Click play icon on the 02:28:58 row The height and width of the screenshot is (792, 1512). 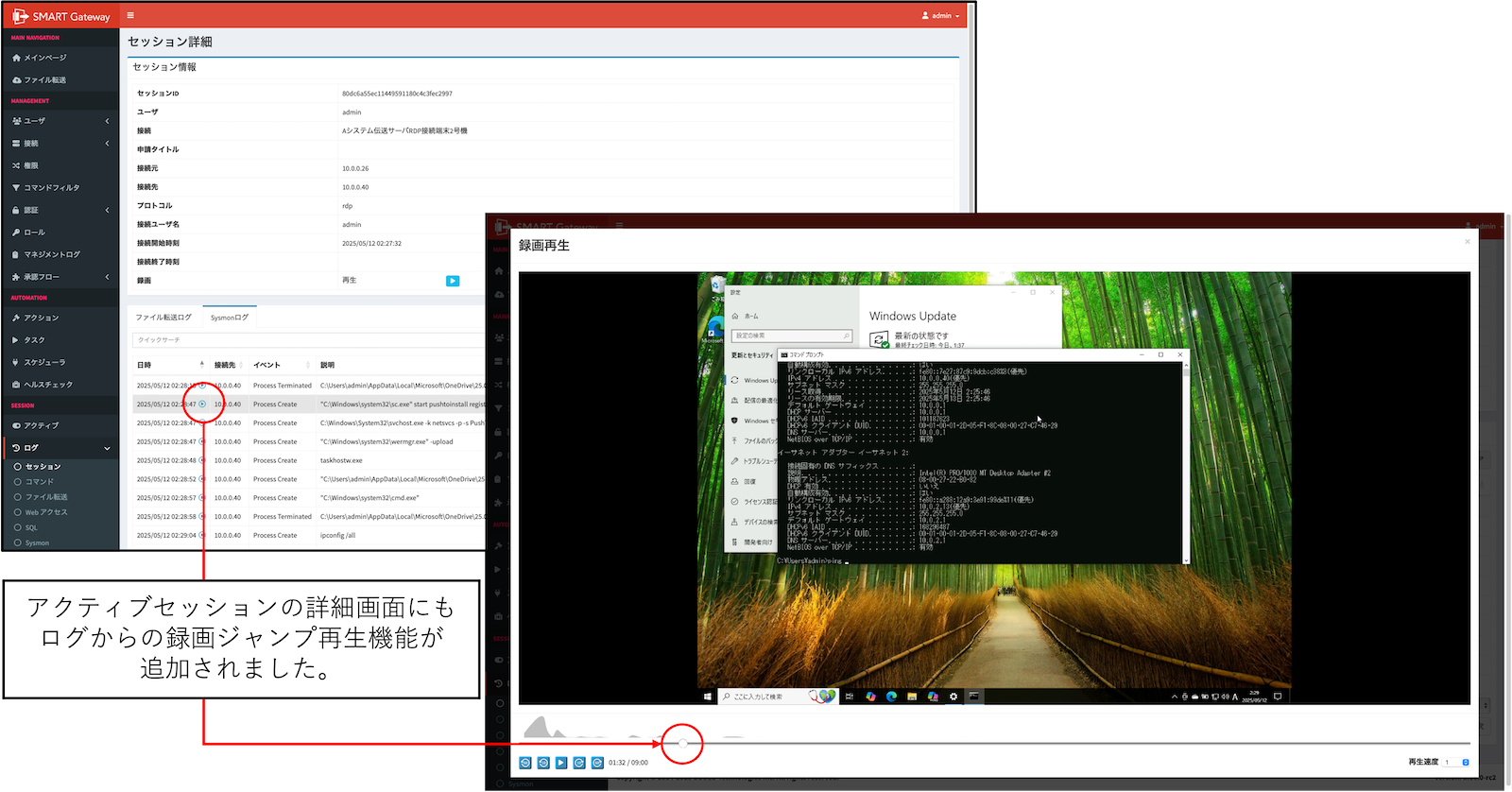point(202,517)
